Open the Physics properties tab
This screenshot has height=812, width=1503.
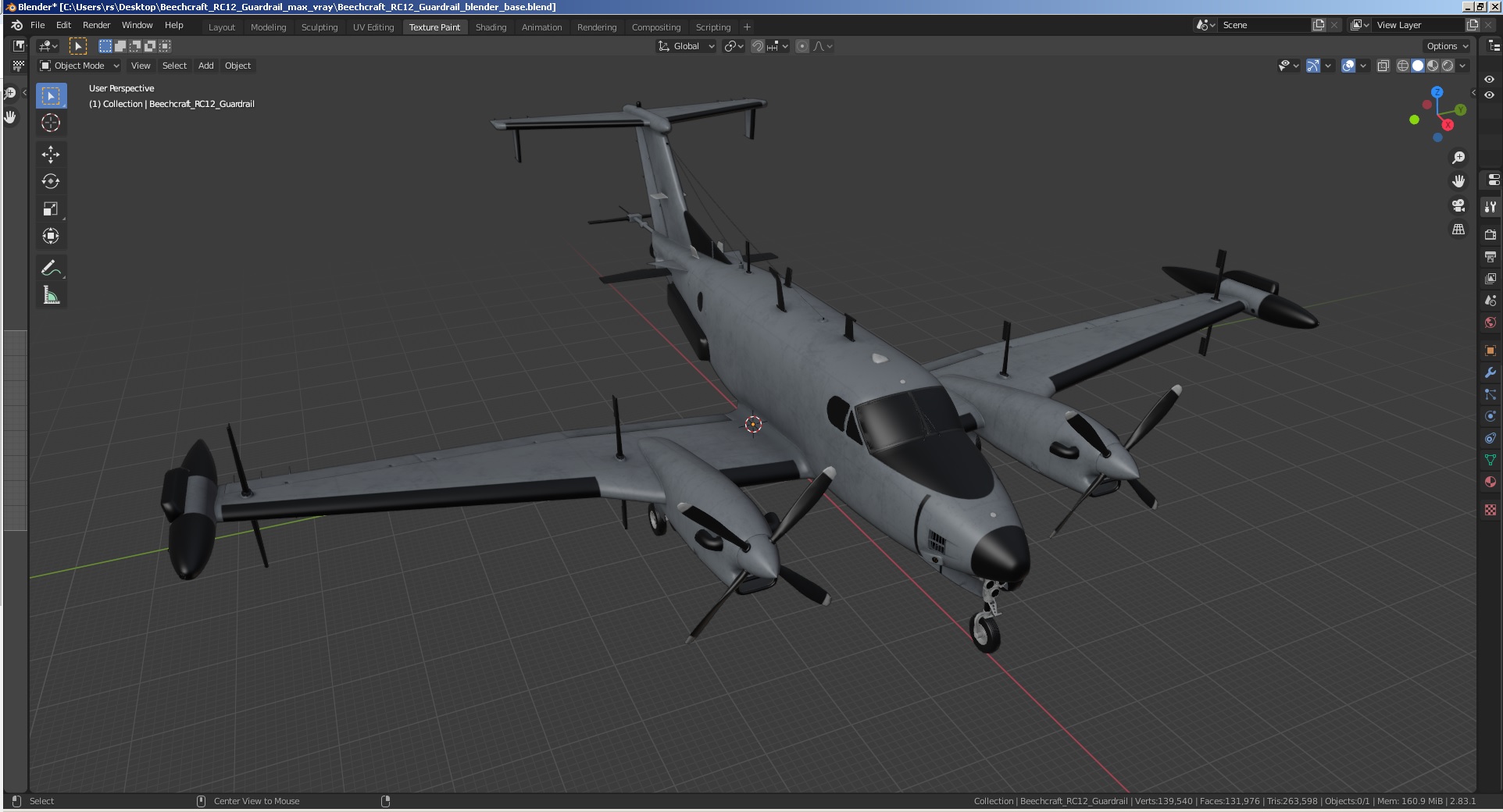point(1491,416)
